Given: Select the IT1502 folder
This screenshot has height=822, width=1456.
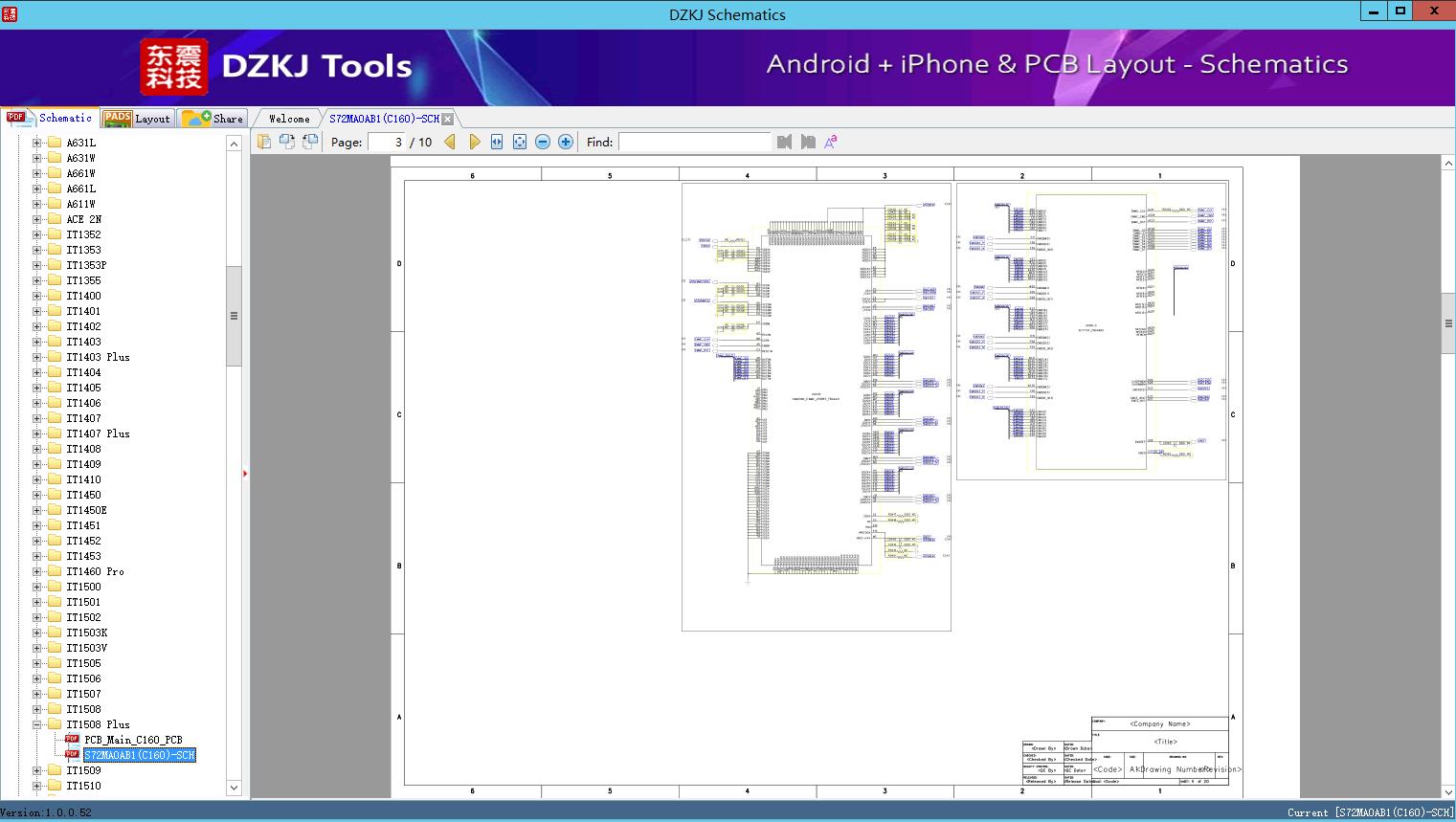Looking at the screenshot, I should point(83,617).
